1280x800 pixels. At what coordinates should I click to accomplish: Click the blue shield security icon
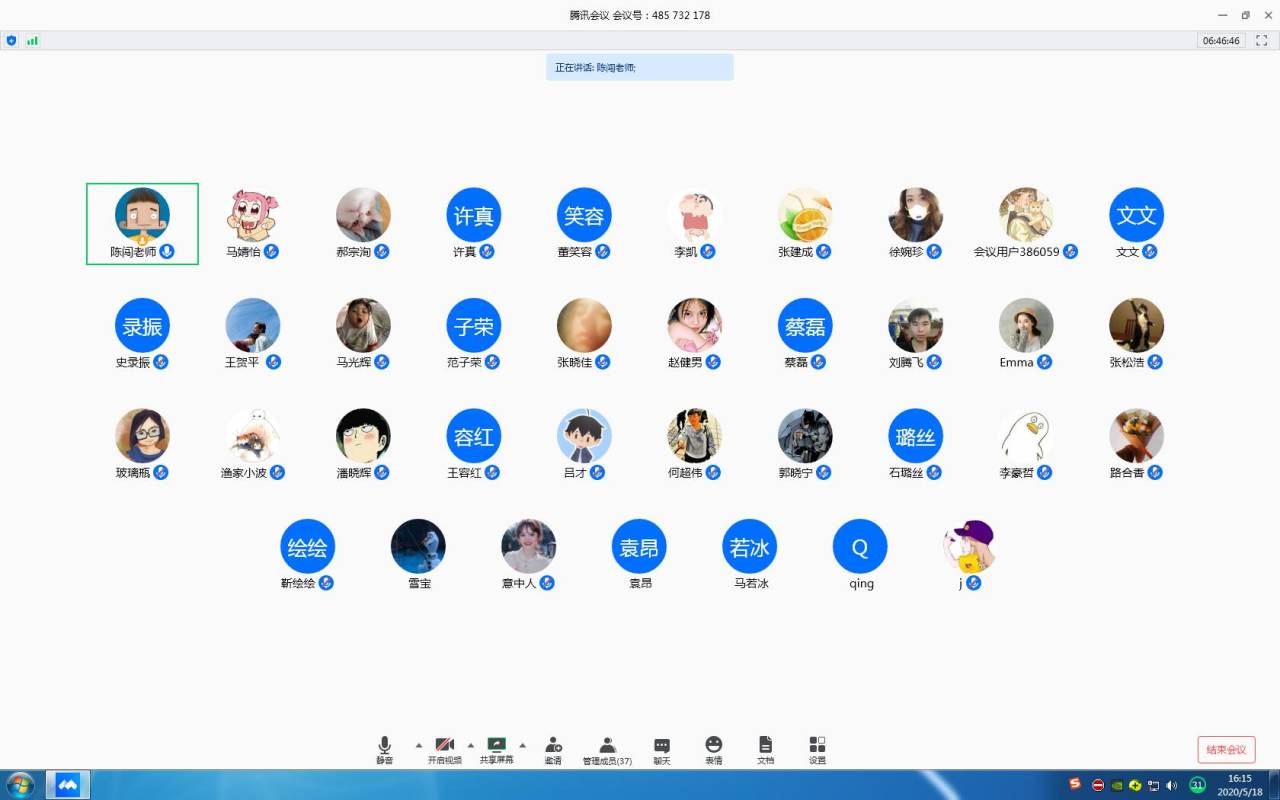(12, 41)
